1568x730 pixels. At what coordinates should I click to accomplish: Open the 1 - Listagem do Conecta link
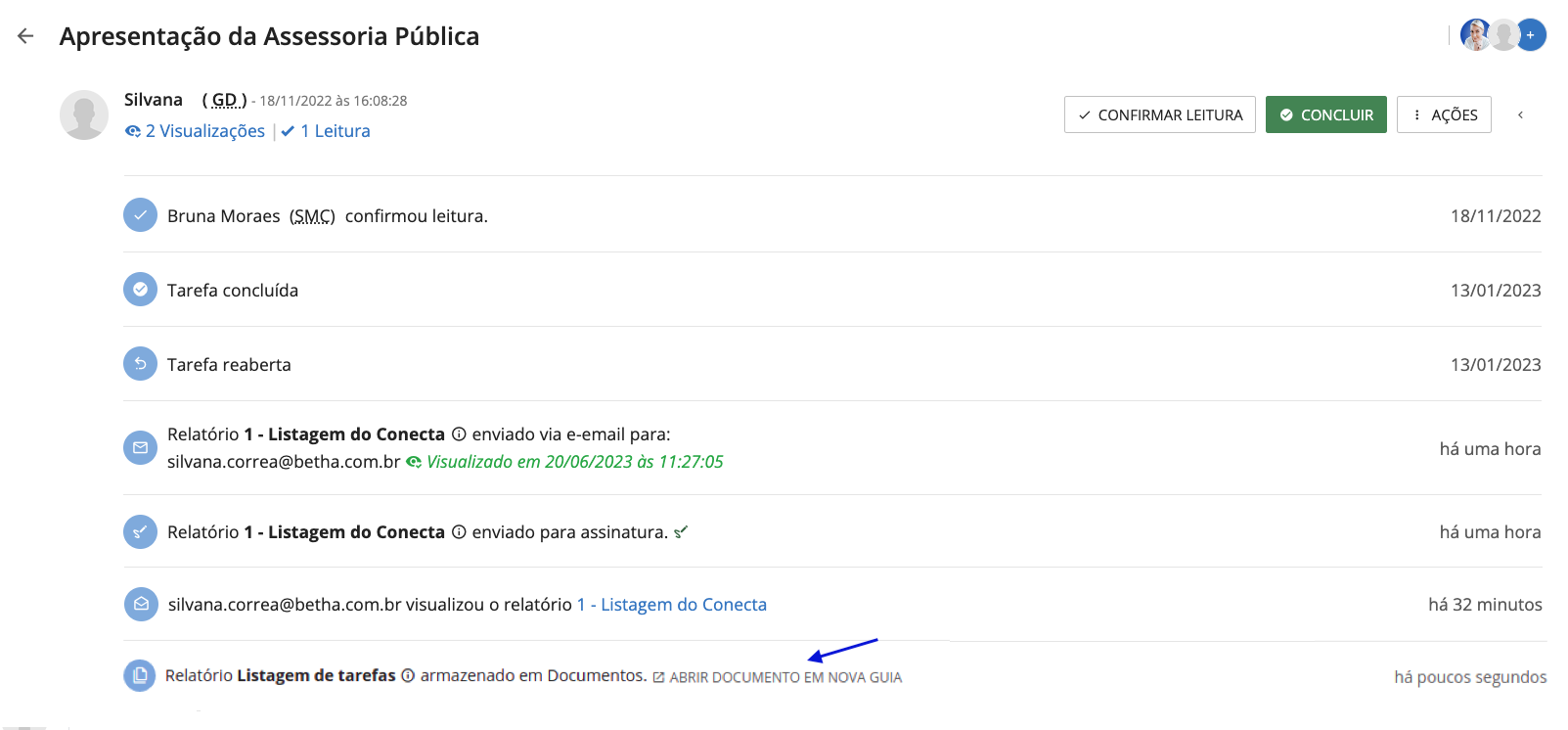pos(672,605)
